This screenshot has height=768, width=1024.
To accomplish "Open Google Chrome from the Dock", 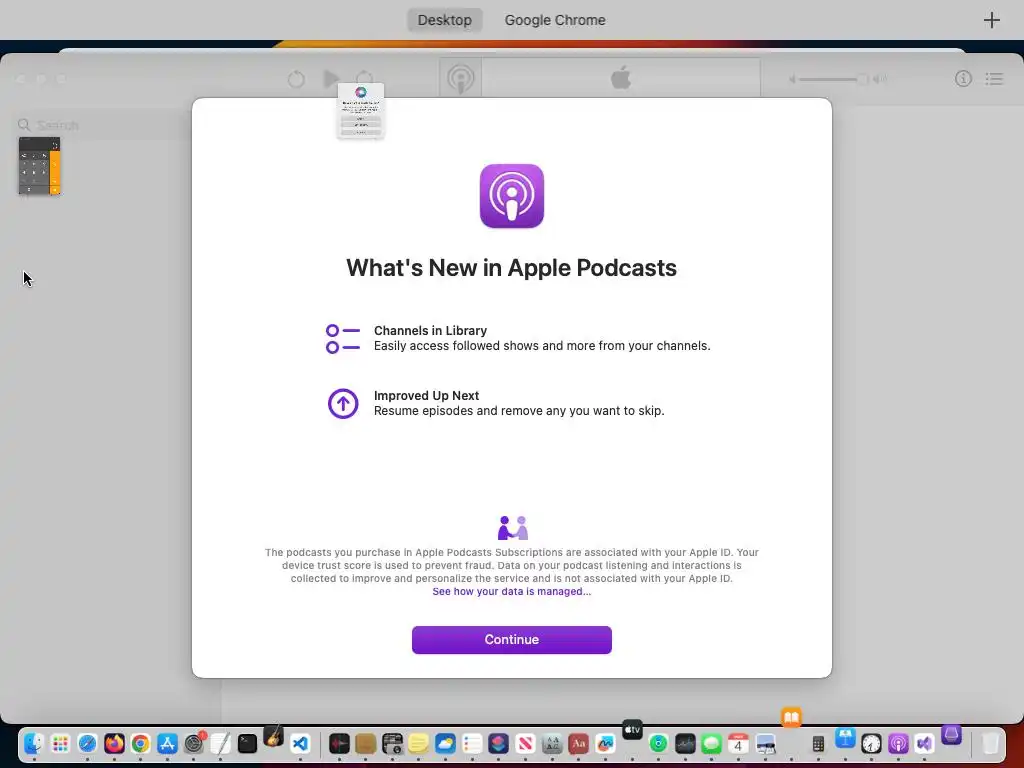I will point(140,744).
